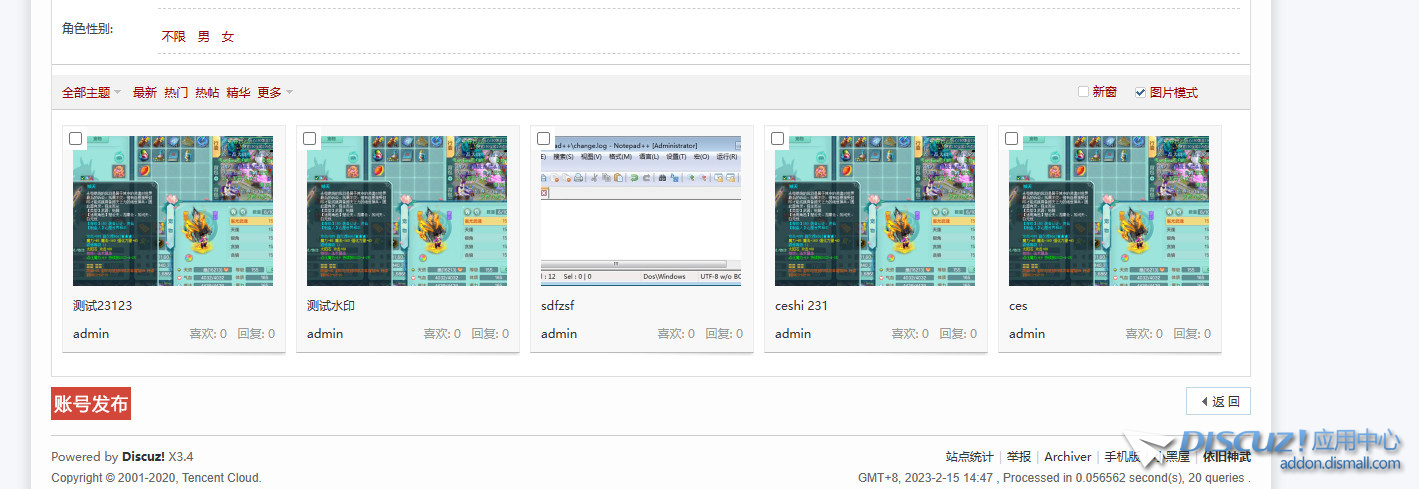The height and width of the screenshot is (489, 1419).
Task: Open the 测试水印 post title link
Action: [330, 306]
